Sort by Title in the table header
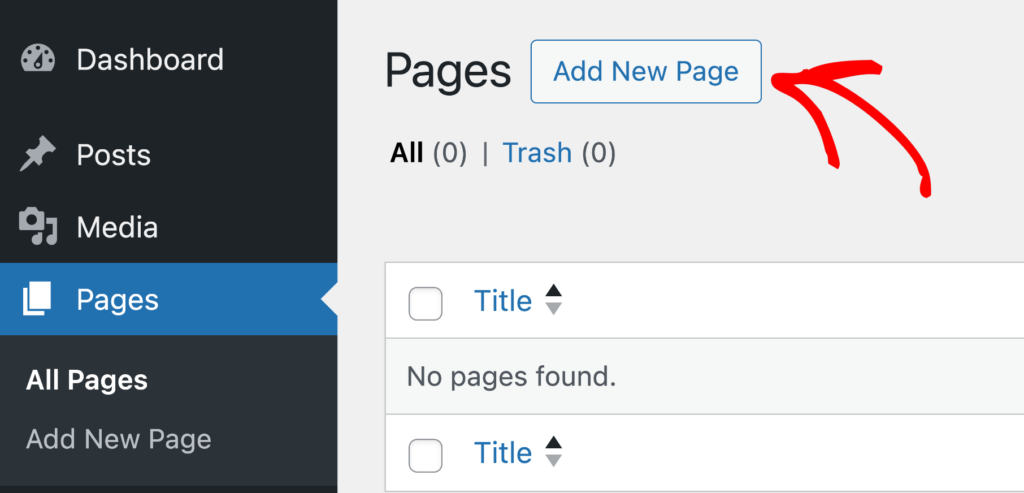The height and width of the screenshot is (493, 1024). tap(503, 301)
